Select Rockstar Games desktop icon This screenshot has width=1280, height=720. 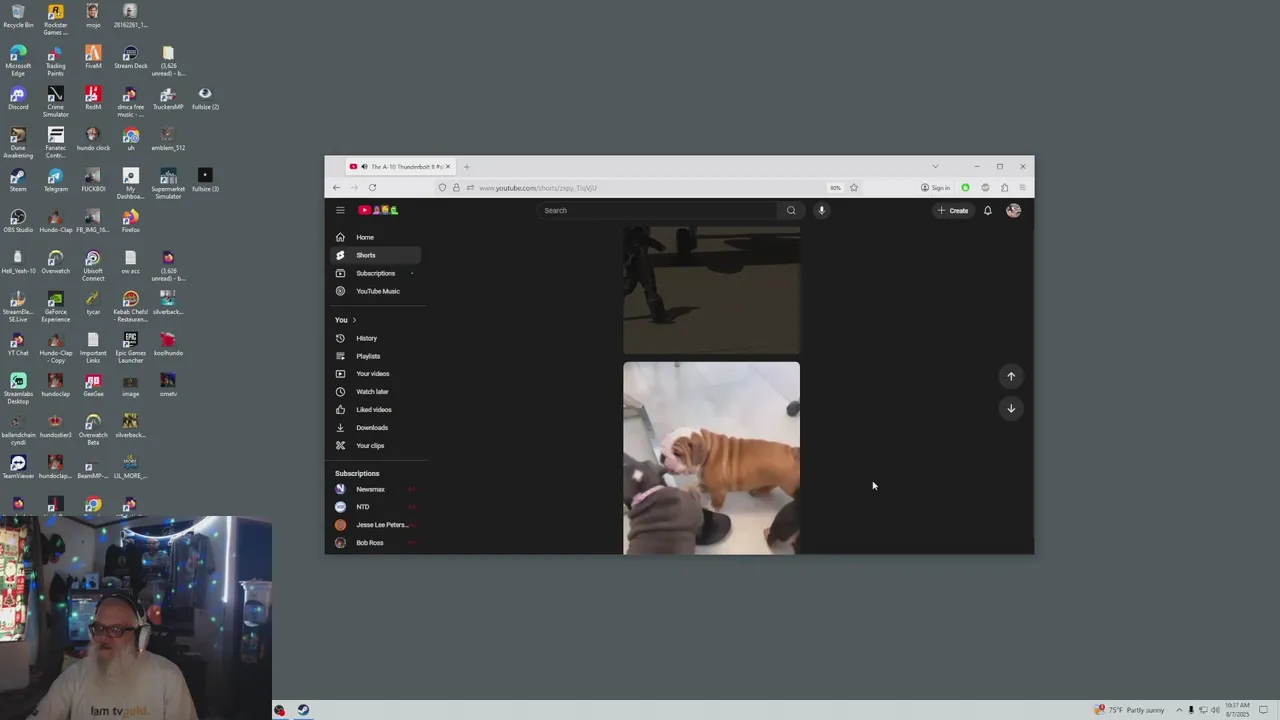click(x=55, y=19)
